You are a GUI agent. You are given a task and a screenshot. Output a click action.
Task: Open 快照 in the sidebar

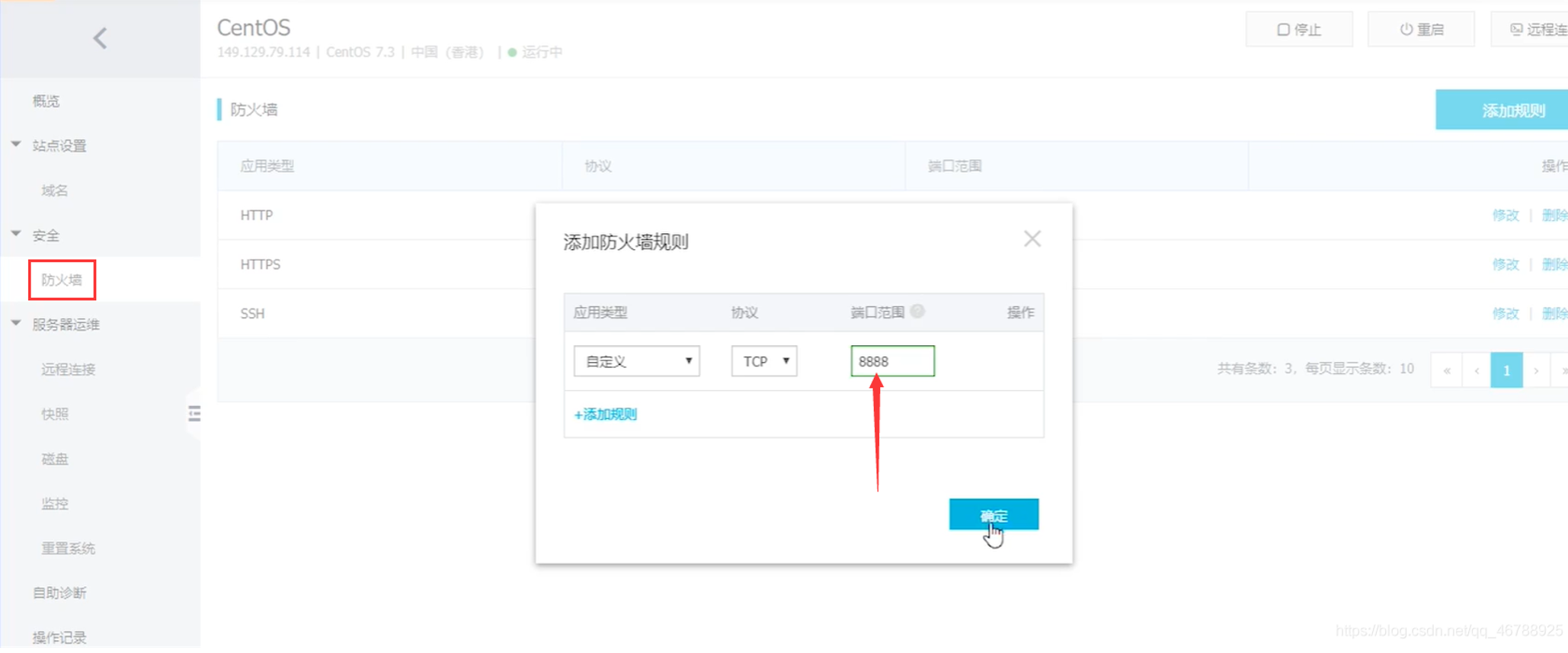55,414
